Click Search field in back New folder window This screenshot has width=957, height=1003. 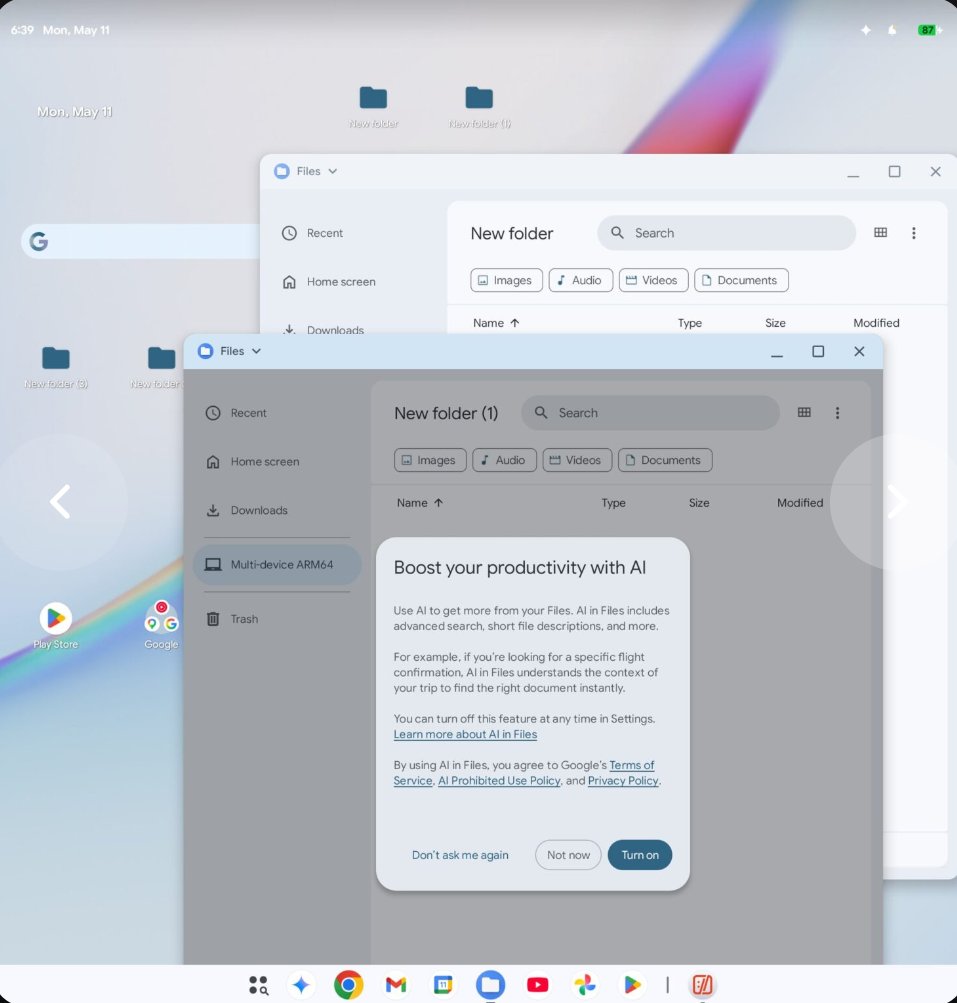726,233
